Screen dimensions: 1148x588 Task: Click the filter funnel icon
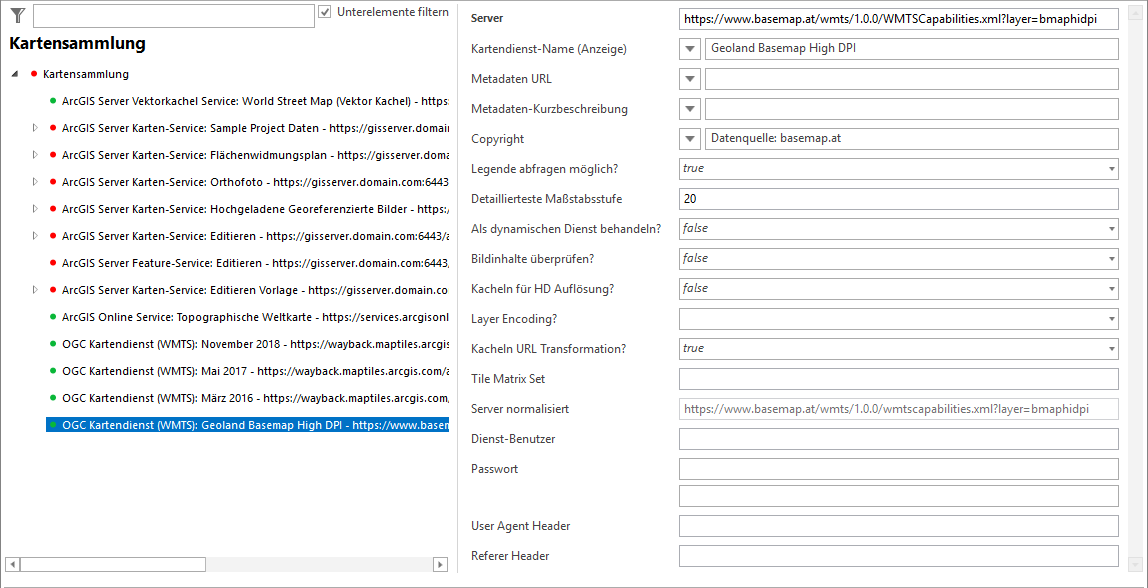(x=17, y=14)
